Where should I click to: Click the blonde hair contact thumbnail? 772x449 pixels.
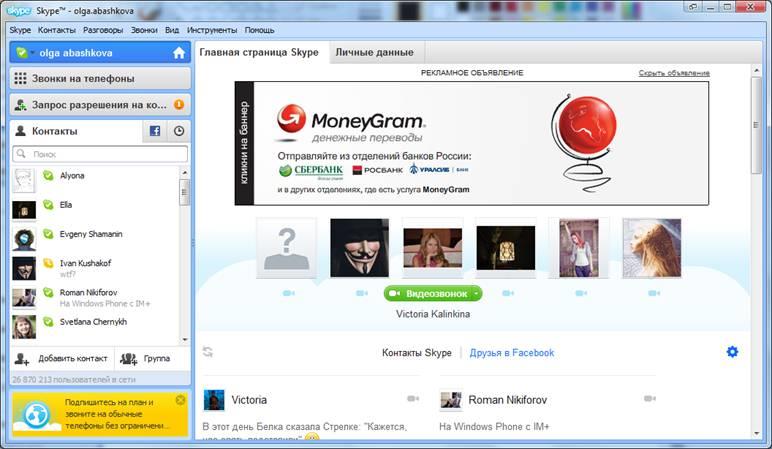tap(652, 248)
